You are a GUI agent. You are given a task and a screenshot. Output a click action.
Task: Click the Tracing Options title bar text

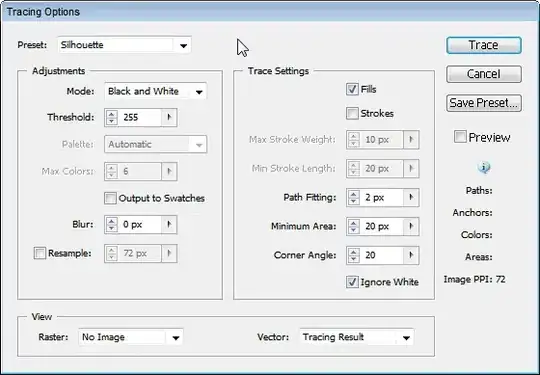(x=43, y=12)
